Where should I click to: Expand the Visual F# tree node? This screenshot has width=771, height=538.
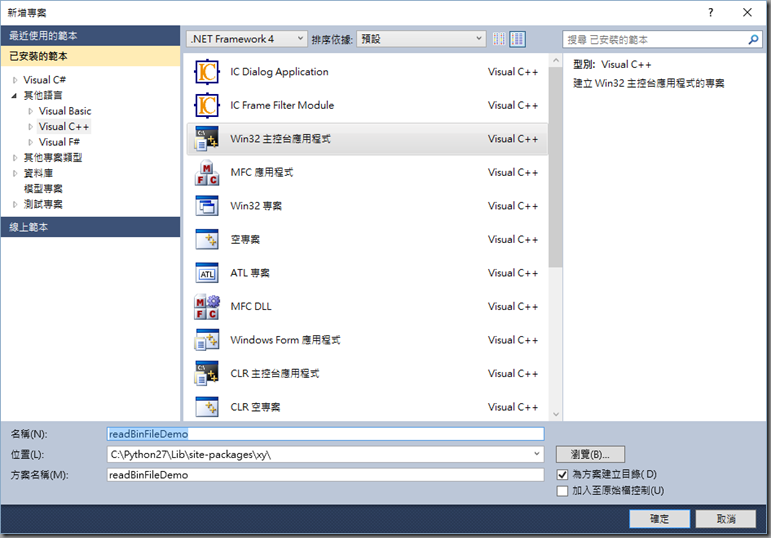tap(30, 142)
